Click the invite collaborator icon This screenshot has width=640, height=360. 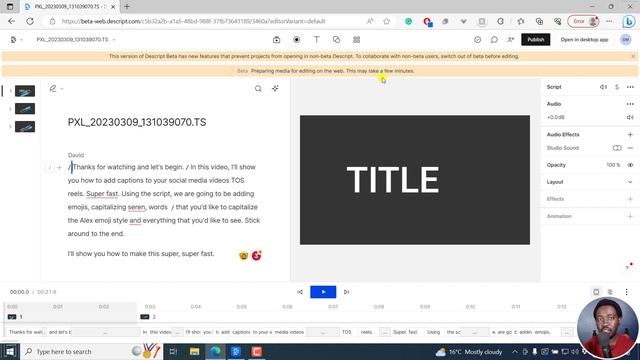point(511,40)
